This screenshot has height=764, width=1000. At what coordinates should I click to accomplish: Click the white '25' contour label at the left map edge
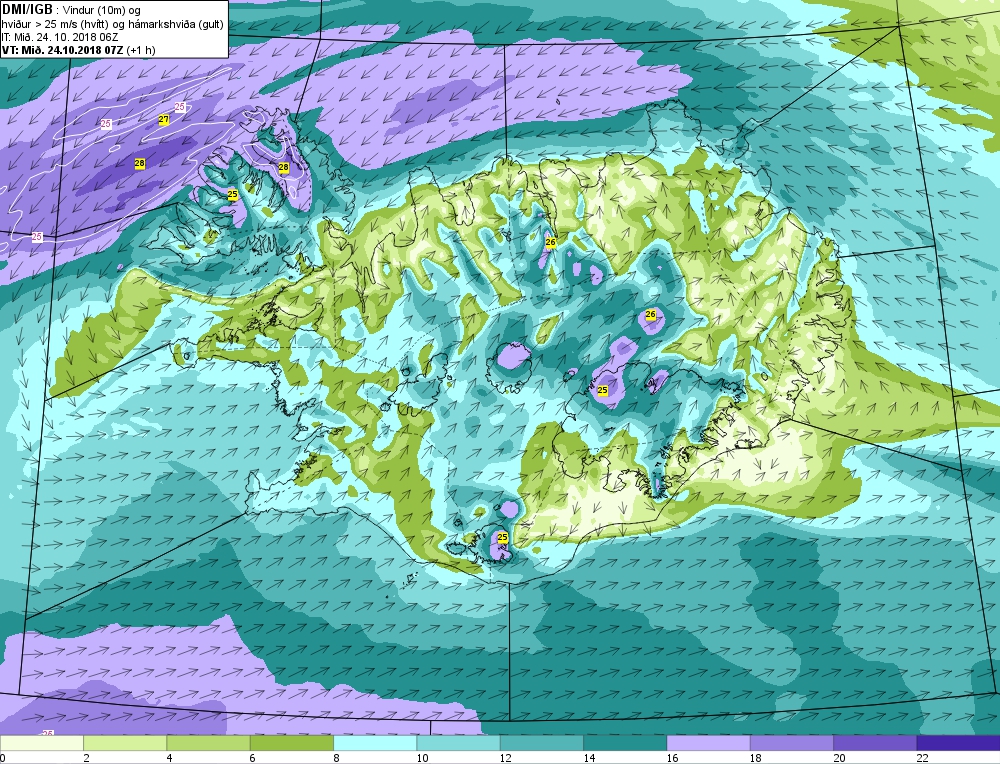[x=37, y=237]
